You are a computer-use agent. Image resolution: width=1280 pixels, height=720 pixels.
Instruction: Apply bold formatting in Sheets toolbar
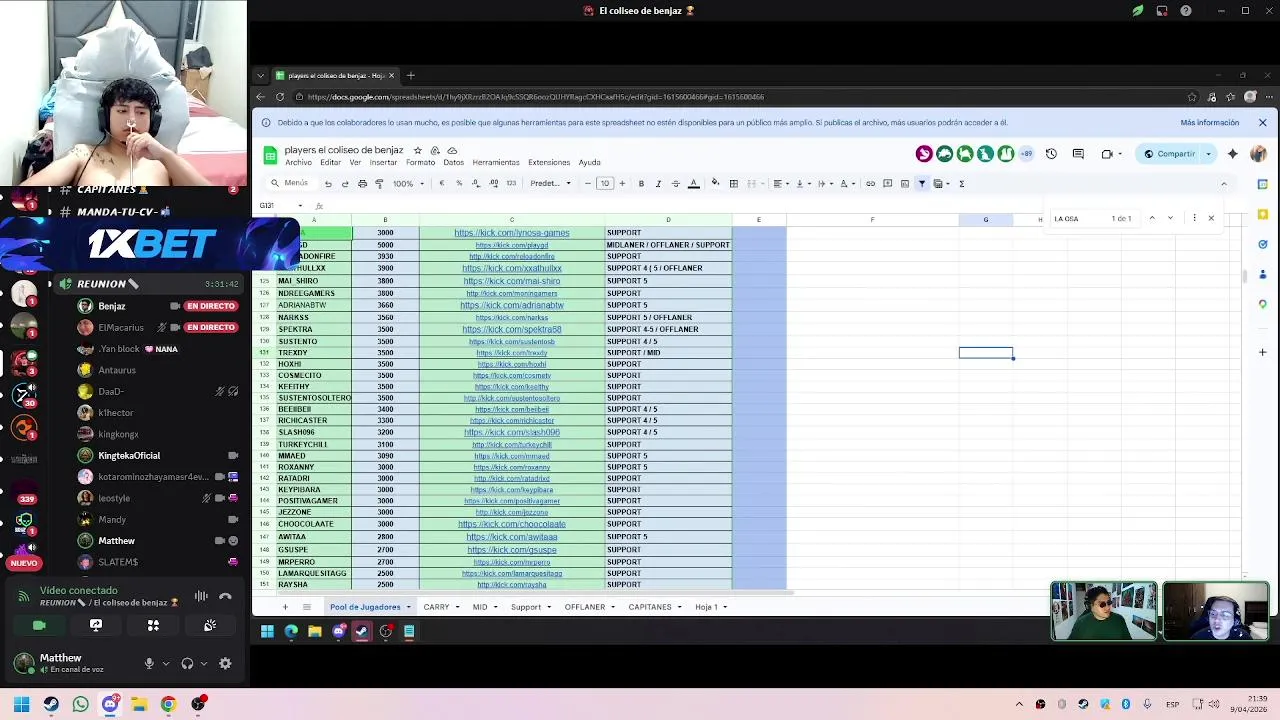click(x=641, y=184)
